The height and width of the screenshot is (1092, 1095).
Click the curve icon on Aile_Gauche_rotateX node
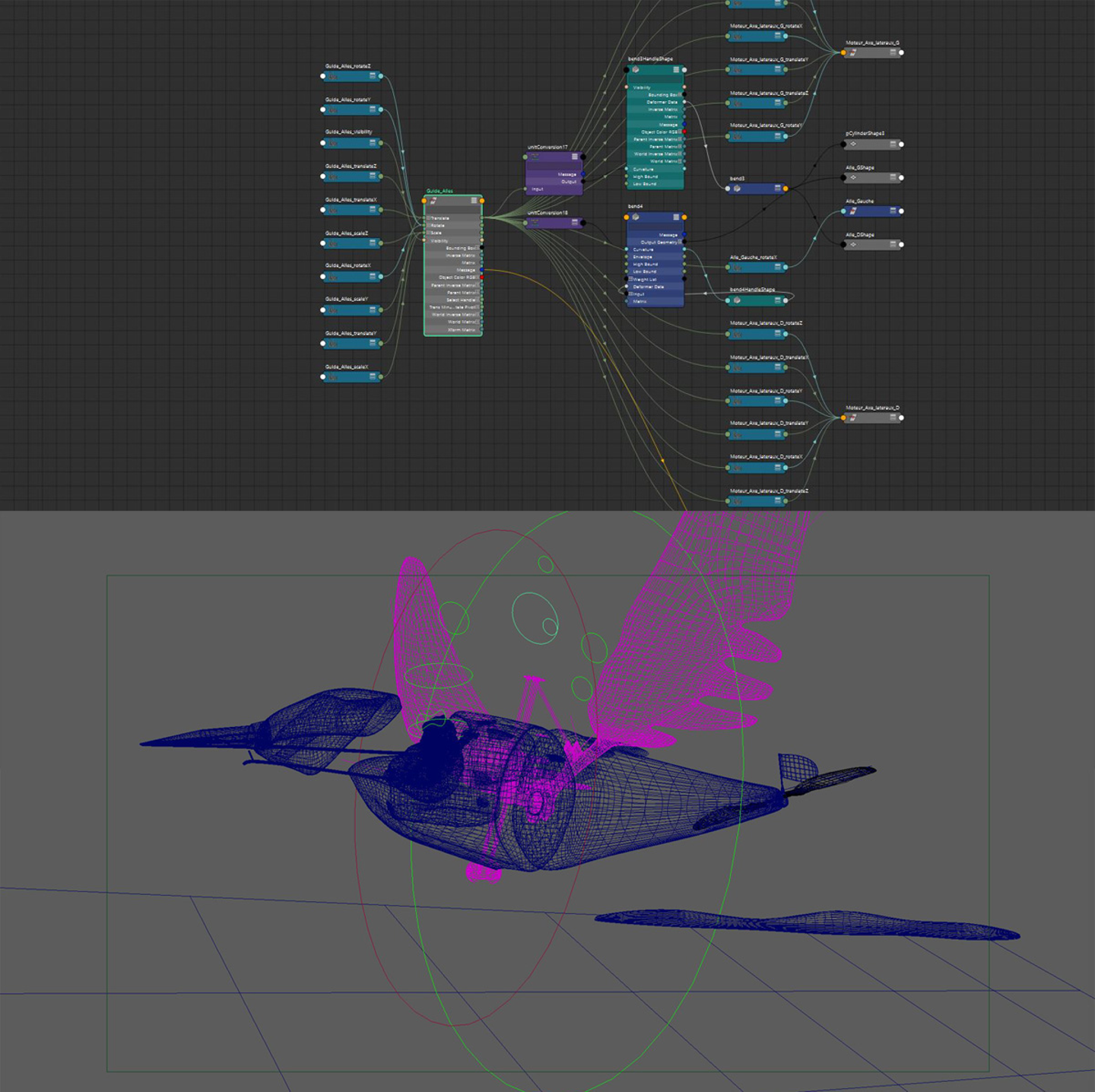737,268
